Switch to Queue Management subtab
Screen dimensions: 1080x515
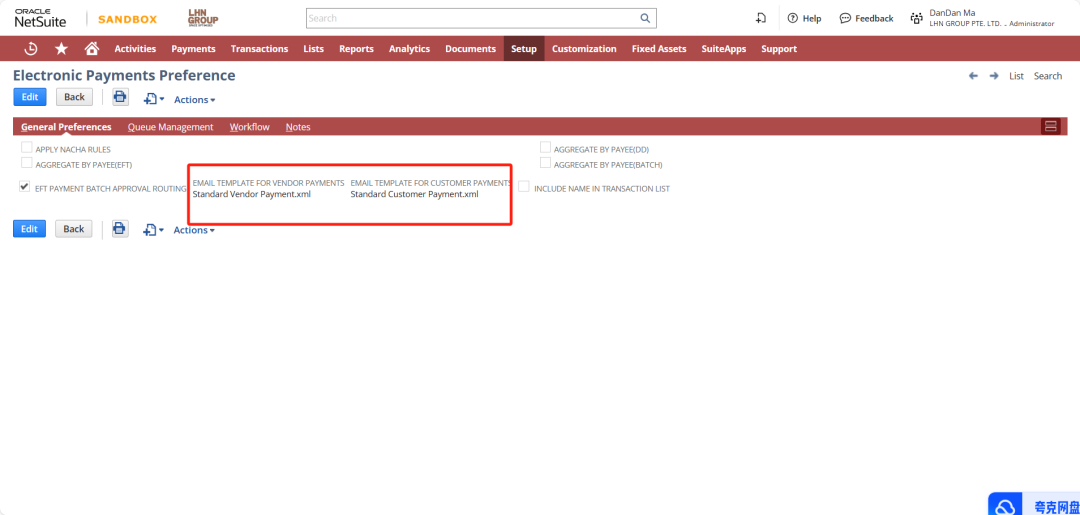[x=171, y=127]
